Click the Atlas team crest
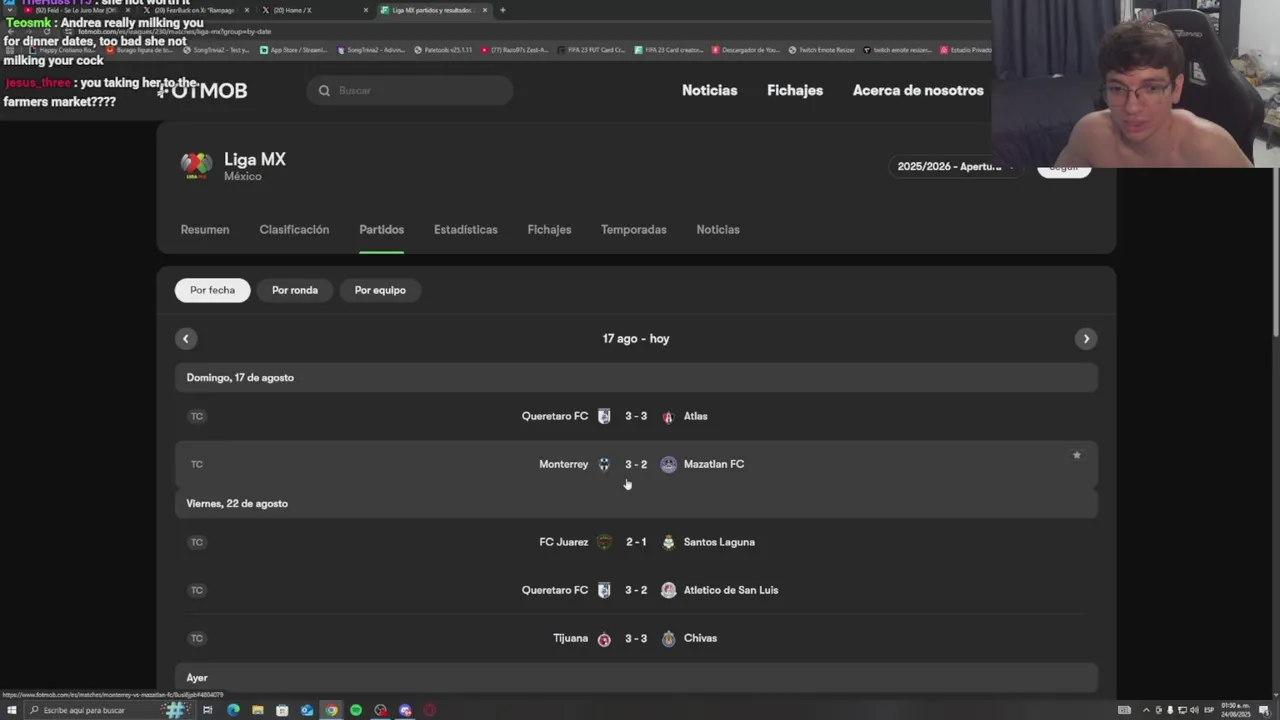This screenshot has width=1280, height=720. click(x=668, y=416)
